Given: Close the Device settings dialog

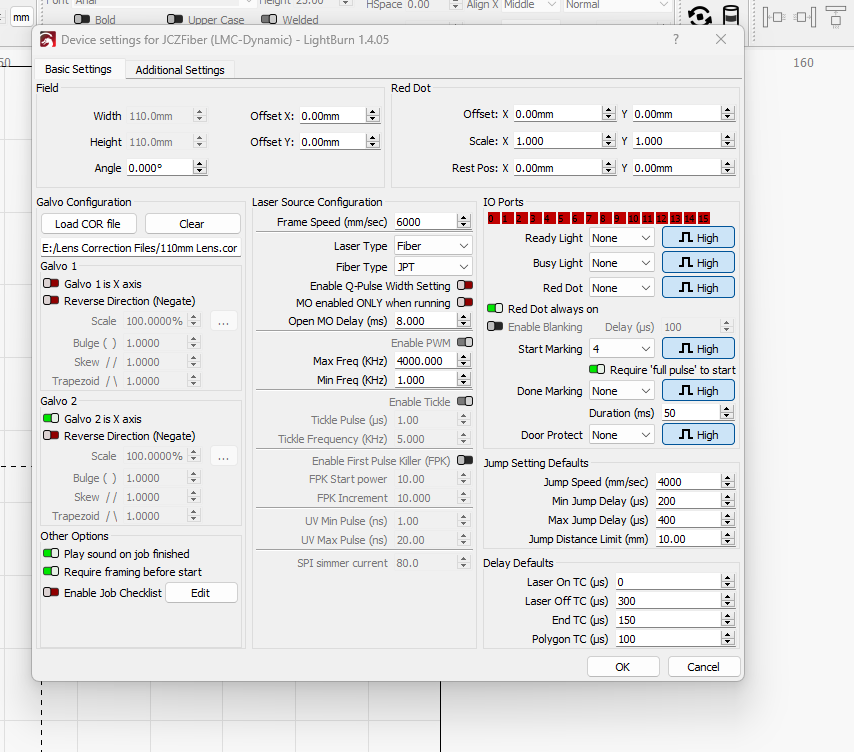Looking at the screenshot, I should pos(721,39).
